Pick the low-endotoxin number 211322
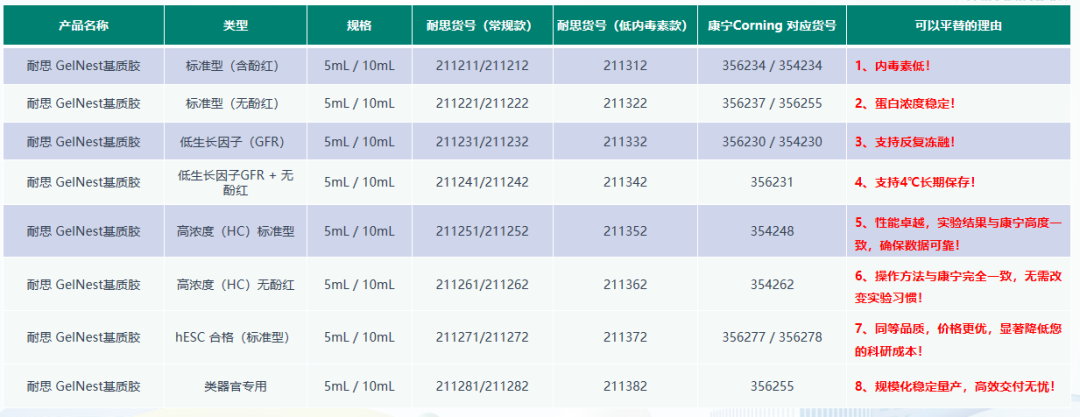1080x417 pixels. point(625,103)
